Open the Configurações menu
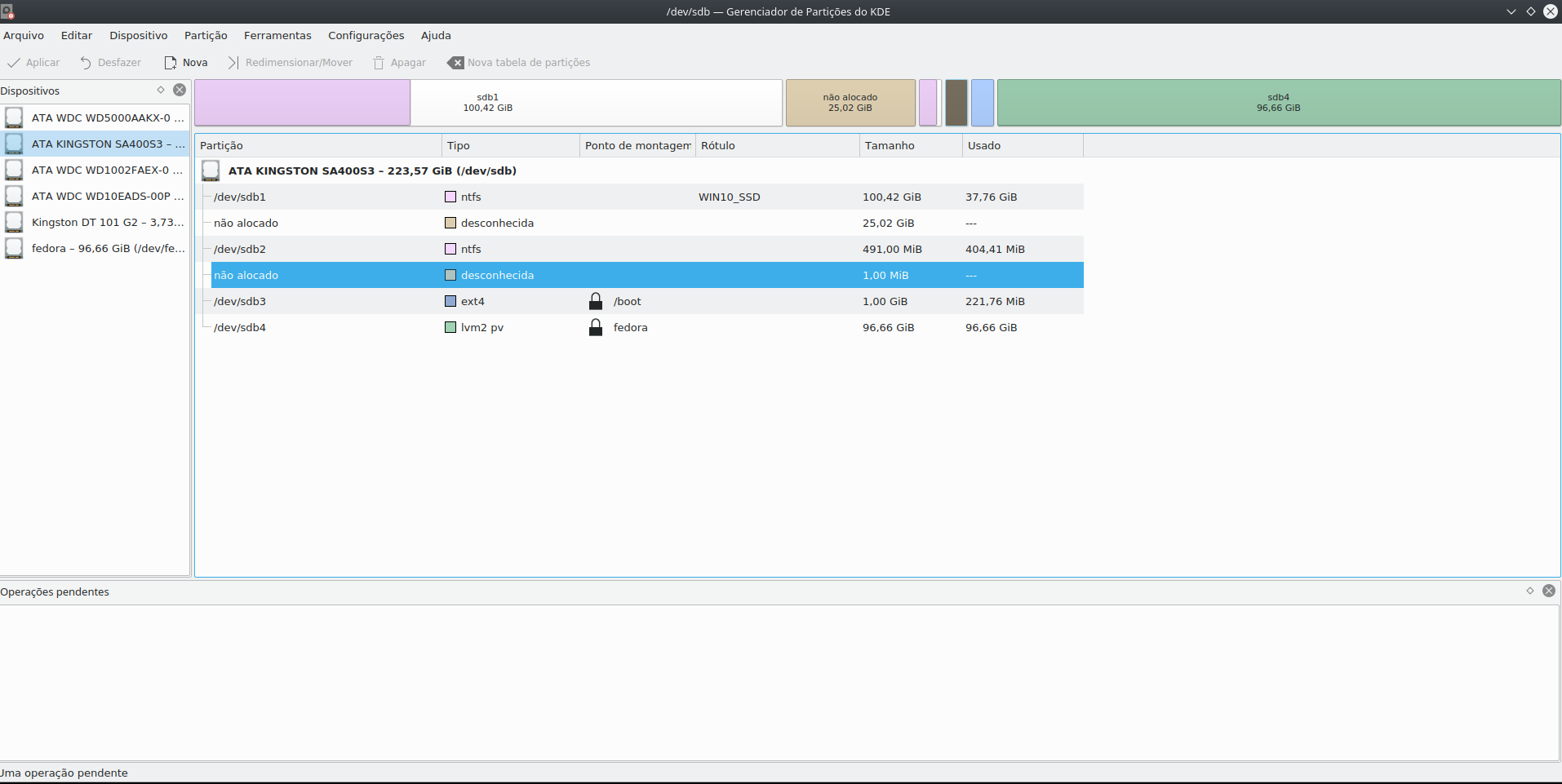This screenshot has height=784, width=1562. [366, 36]
